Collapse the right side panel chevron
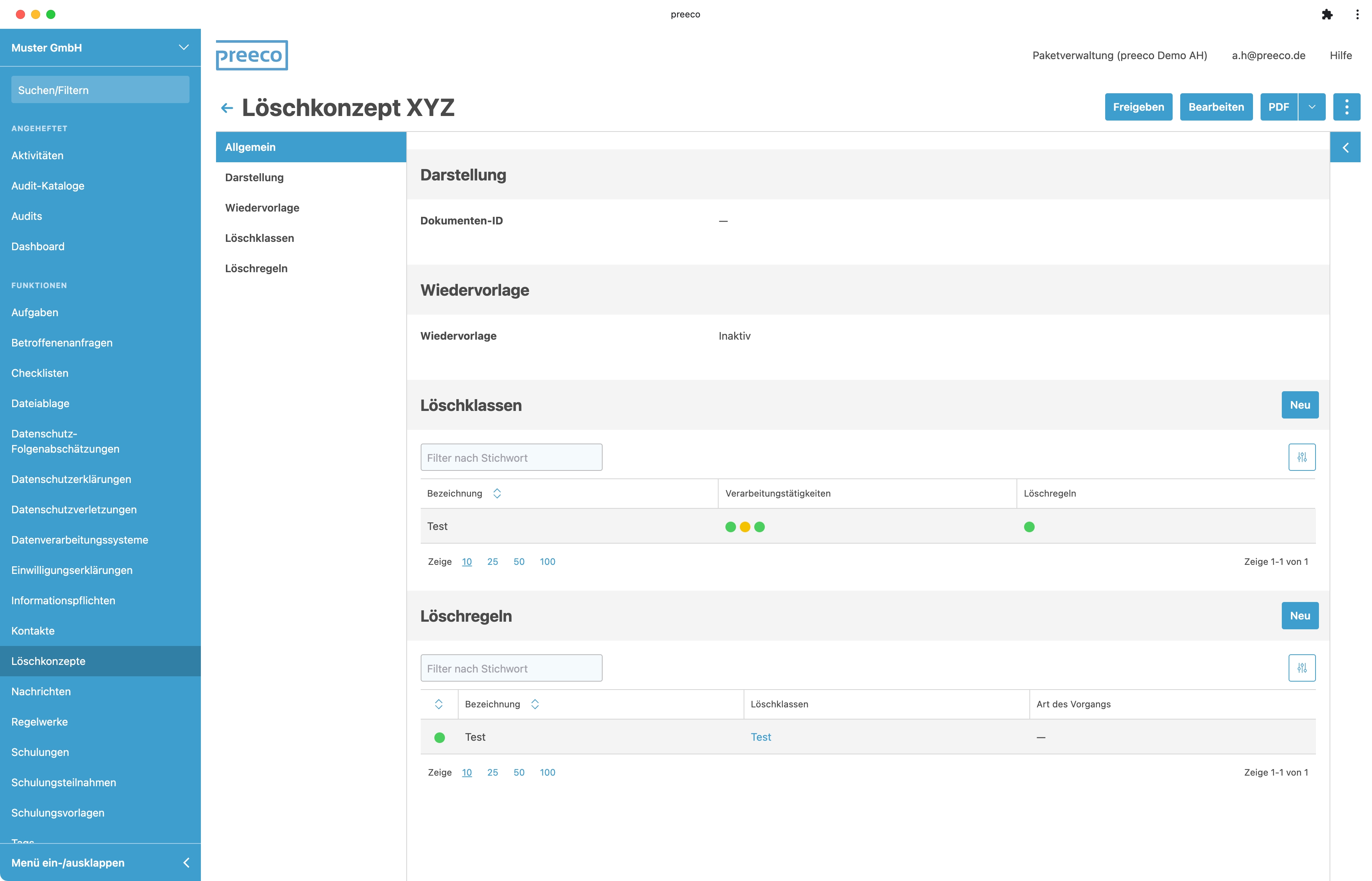The height and width of the screenshot is (881, 1372). 1345,147
